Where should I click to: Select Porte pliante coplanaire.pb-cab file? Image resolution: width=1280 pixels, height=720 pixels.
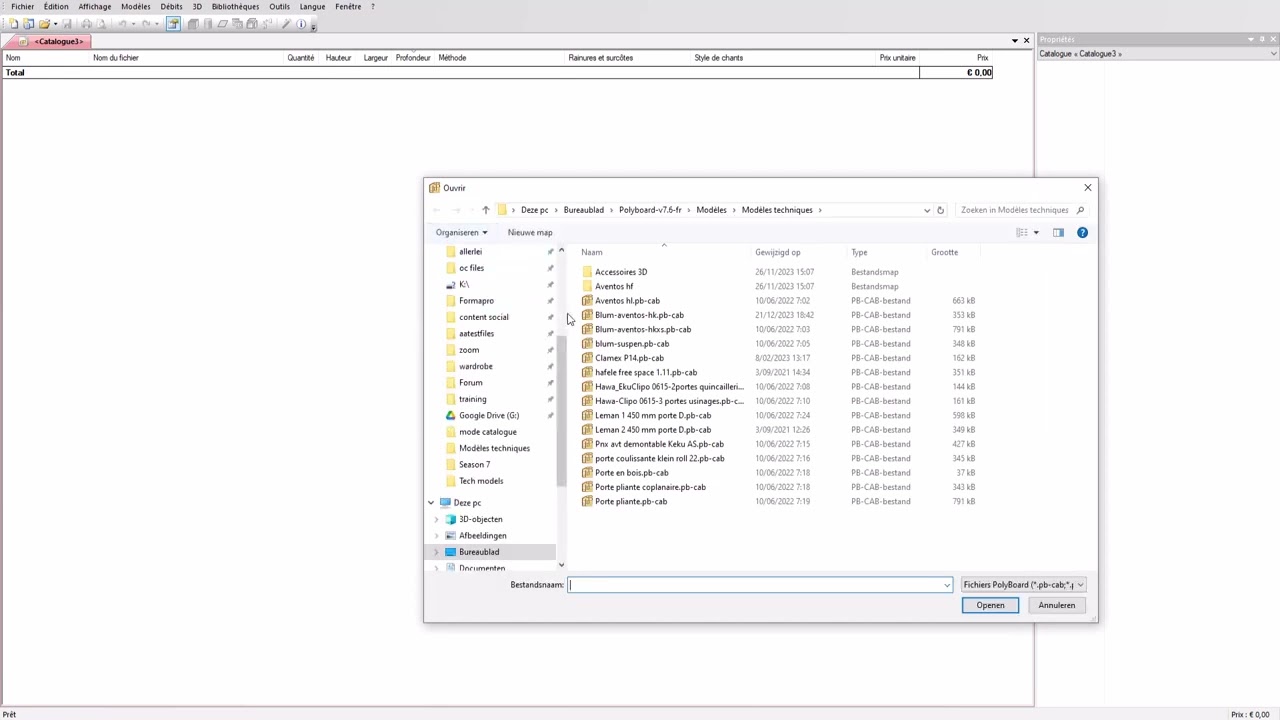tap(650, 487)
